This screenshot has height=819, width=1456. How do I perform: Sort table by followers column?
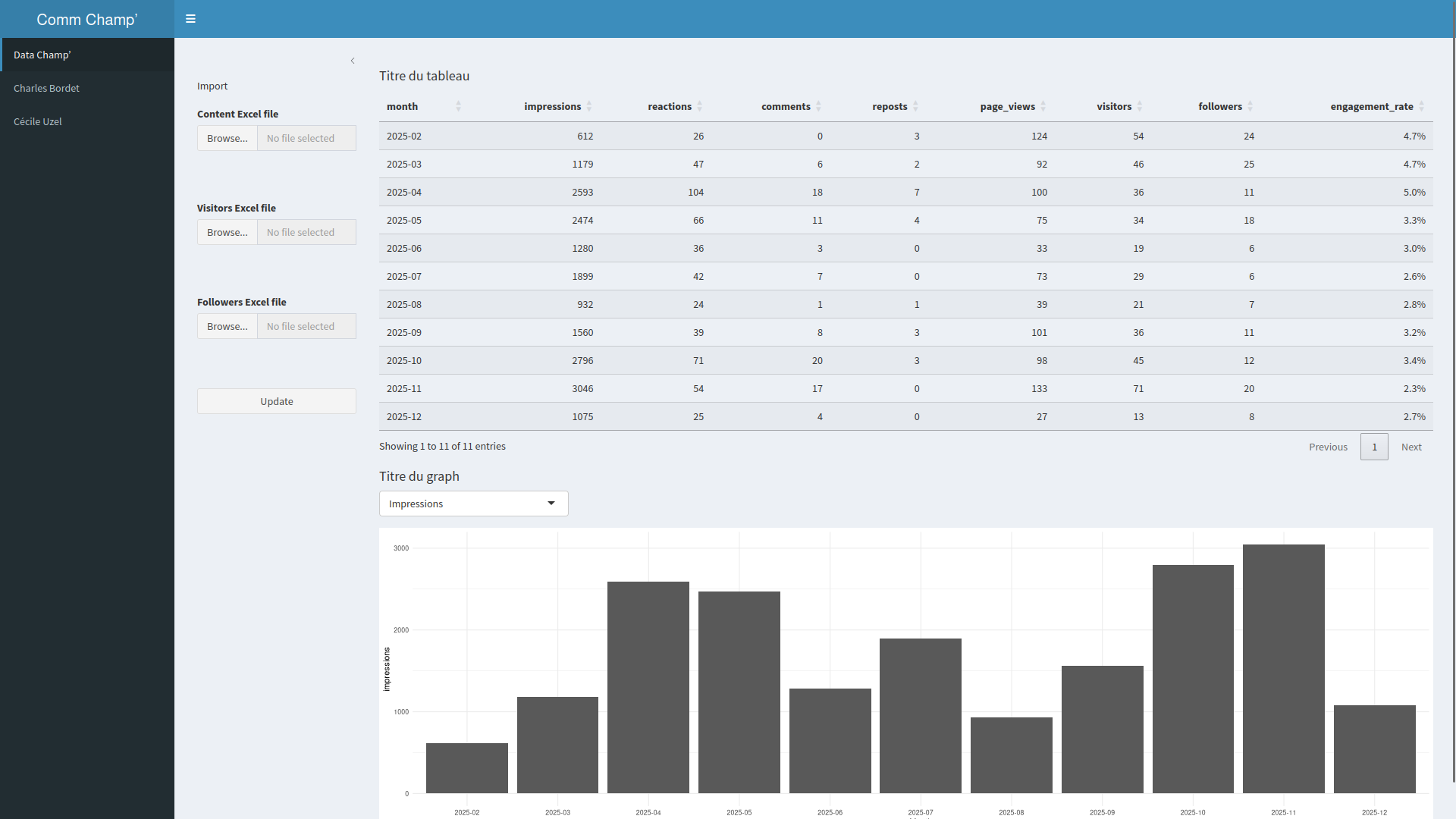pyautogui.click(x=1207, y=106)
